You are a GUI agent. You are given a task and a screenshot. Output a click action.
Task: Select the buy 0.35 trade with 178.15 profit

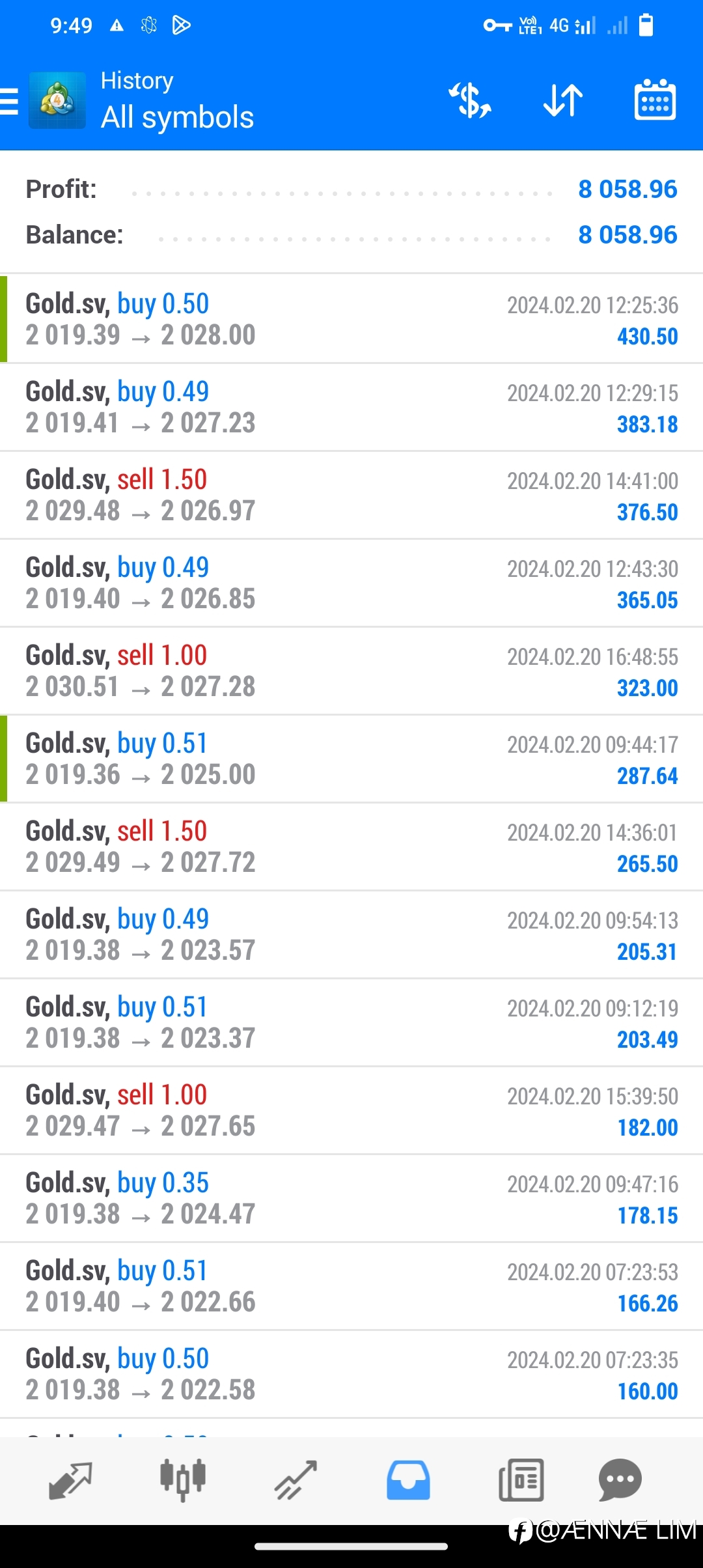pyautogui.click(x=351, y=1198)
